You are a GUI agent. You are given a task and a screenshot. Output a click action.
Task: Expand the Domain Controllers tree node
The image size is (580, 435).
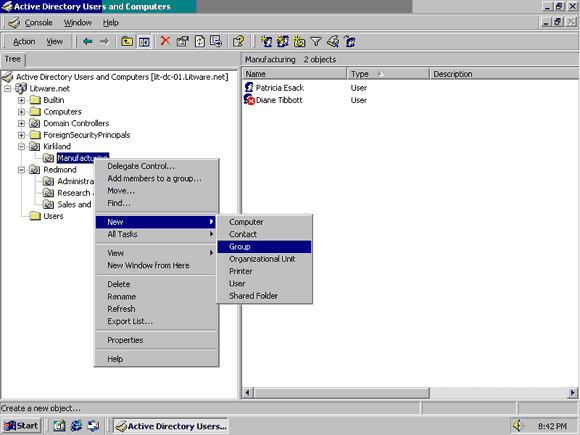click(21, 124)
